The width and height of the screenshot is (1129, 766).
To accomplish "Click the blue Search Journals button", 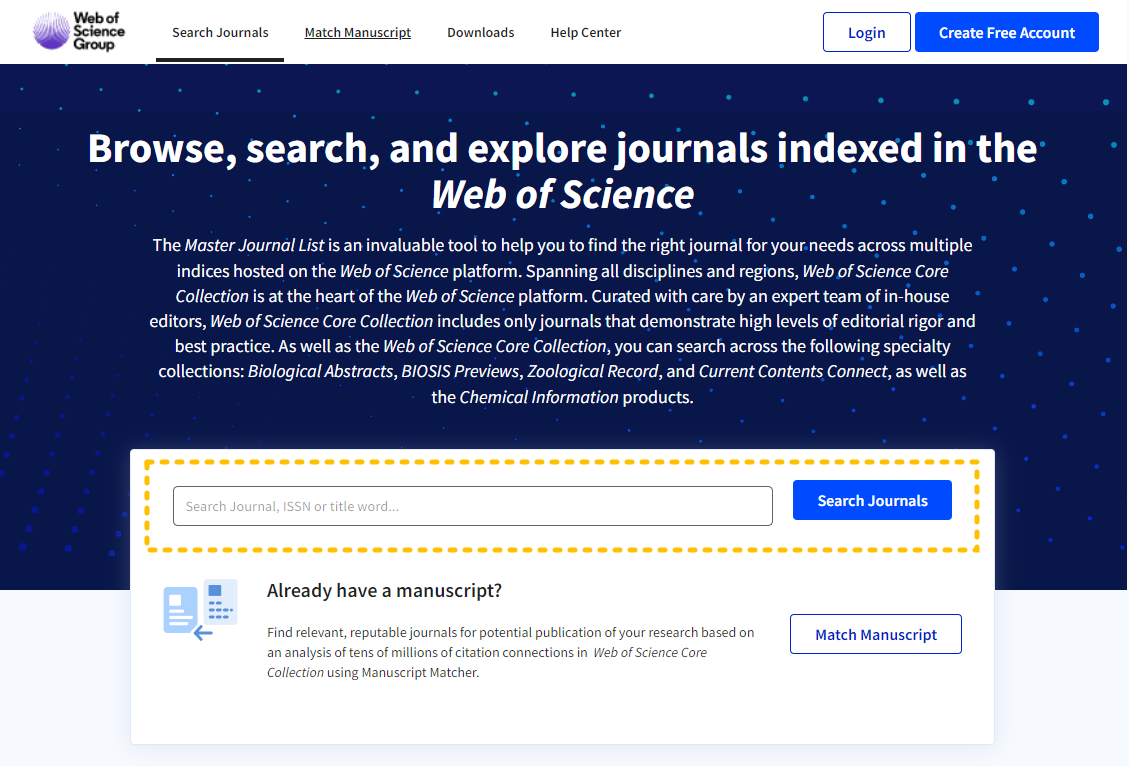I will click(872, 500).
